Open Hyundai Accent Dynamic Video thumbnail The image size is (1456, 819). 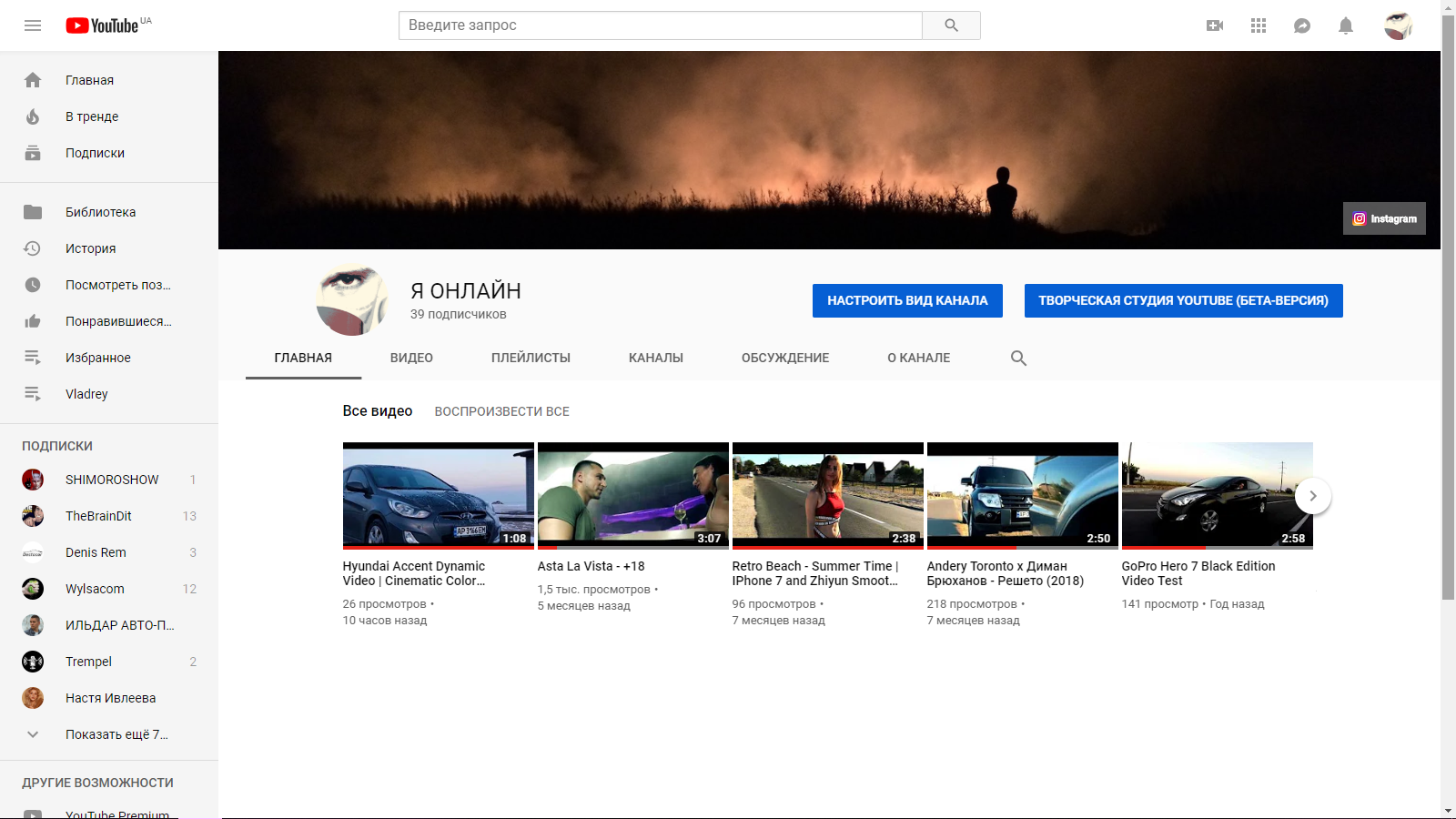click(439, 496)
